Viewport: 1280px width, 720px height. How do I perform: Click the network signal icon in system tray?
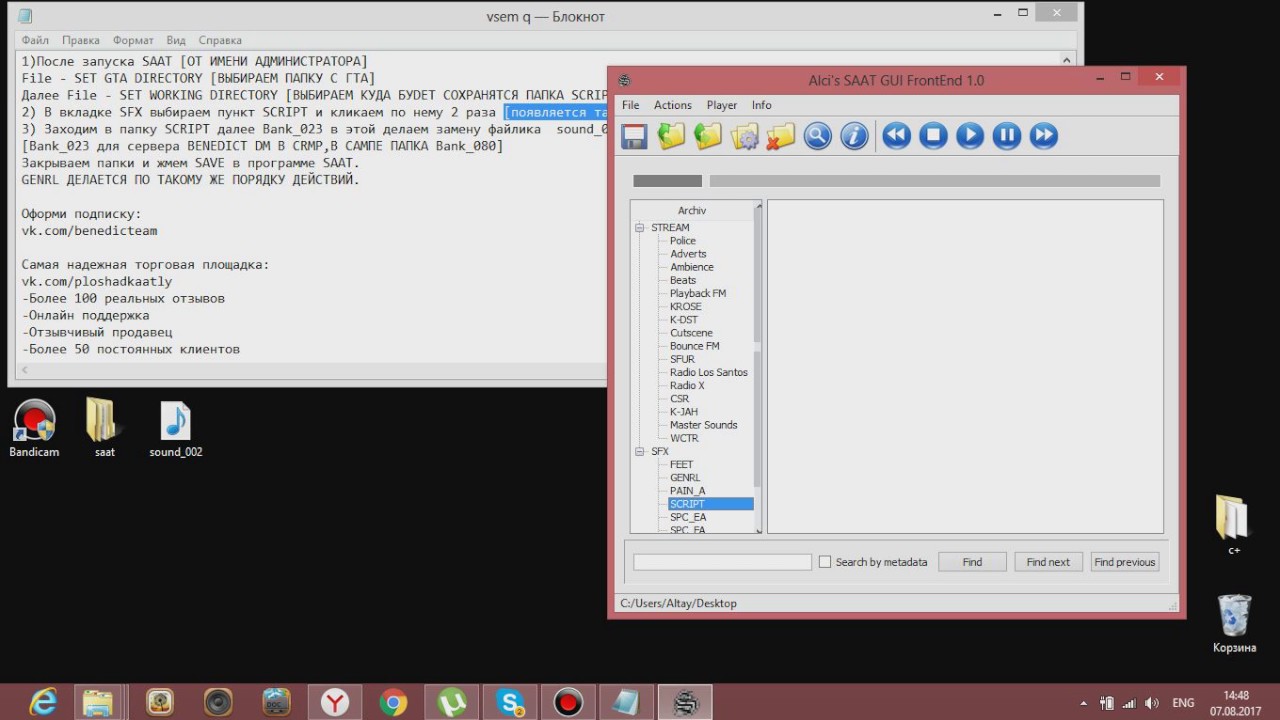pos(1129,703)
